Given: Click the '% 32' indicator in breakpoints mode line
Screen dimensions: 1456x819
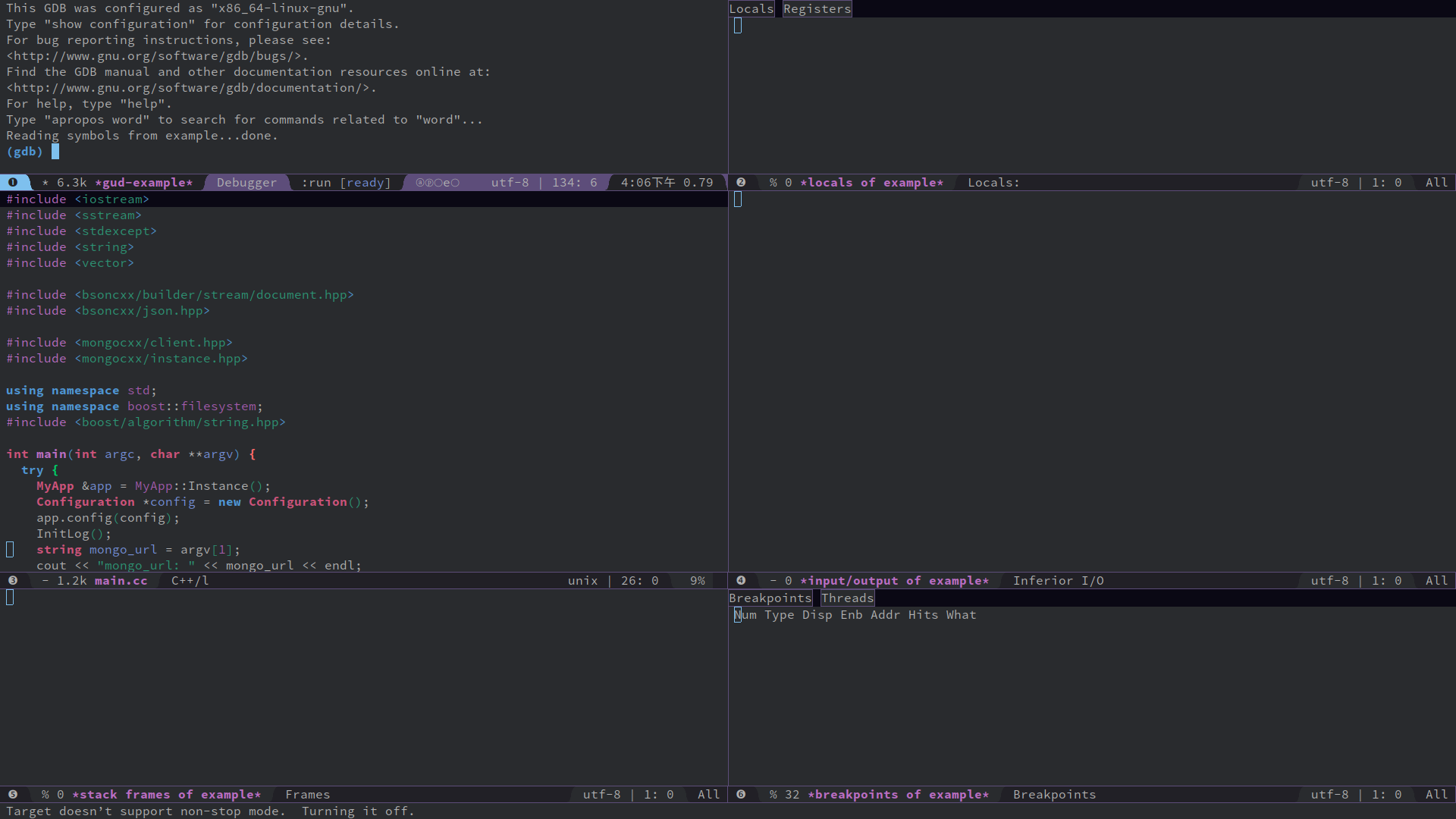Looking at the screenshot, I should [784, 795].
